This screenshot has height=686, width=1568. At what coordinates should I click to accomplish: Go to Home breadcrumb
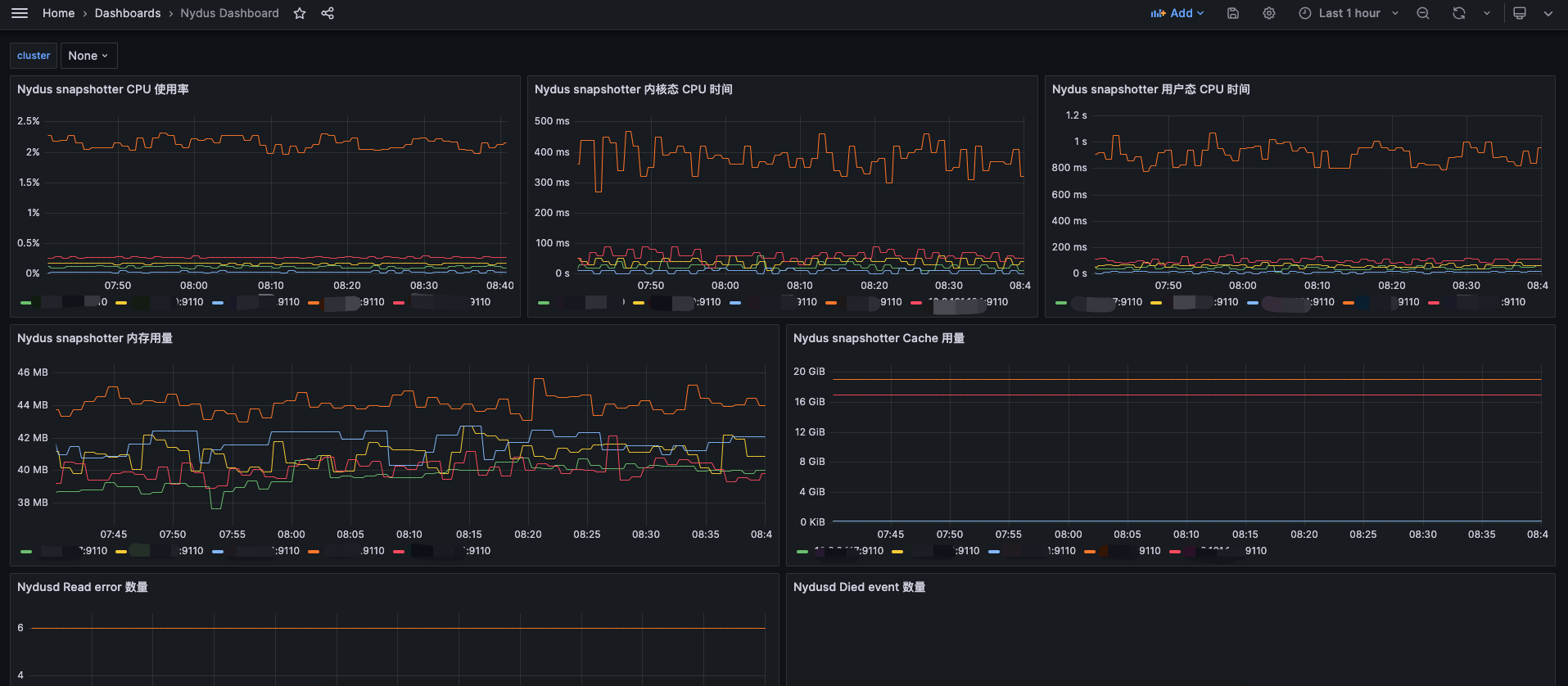(58, 13)
